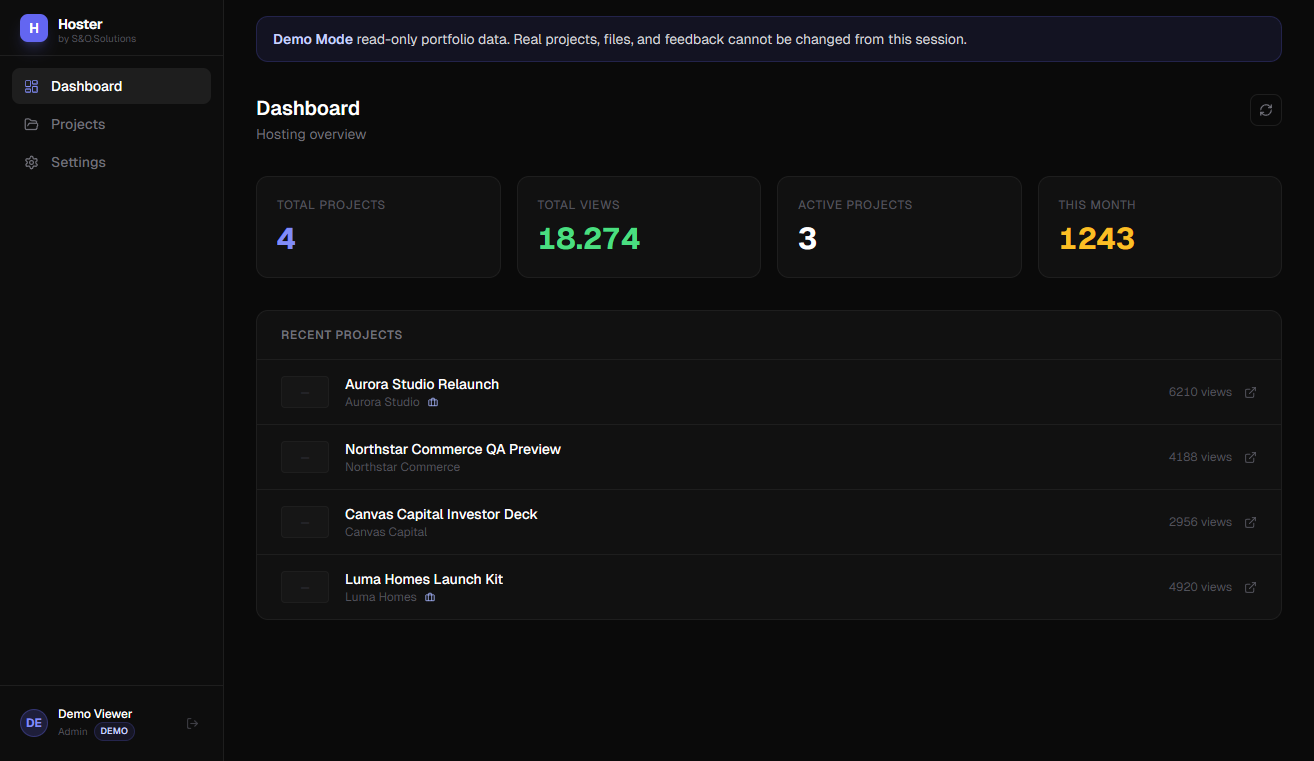Click the Aurora Studio Relaunch thumbnail
This screenshot has width=1314, height=761.
pyautogui.click(x=305, y=392)
